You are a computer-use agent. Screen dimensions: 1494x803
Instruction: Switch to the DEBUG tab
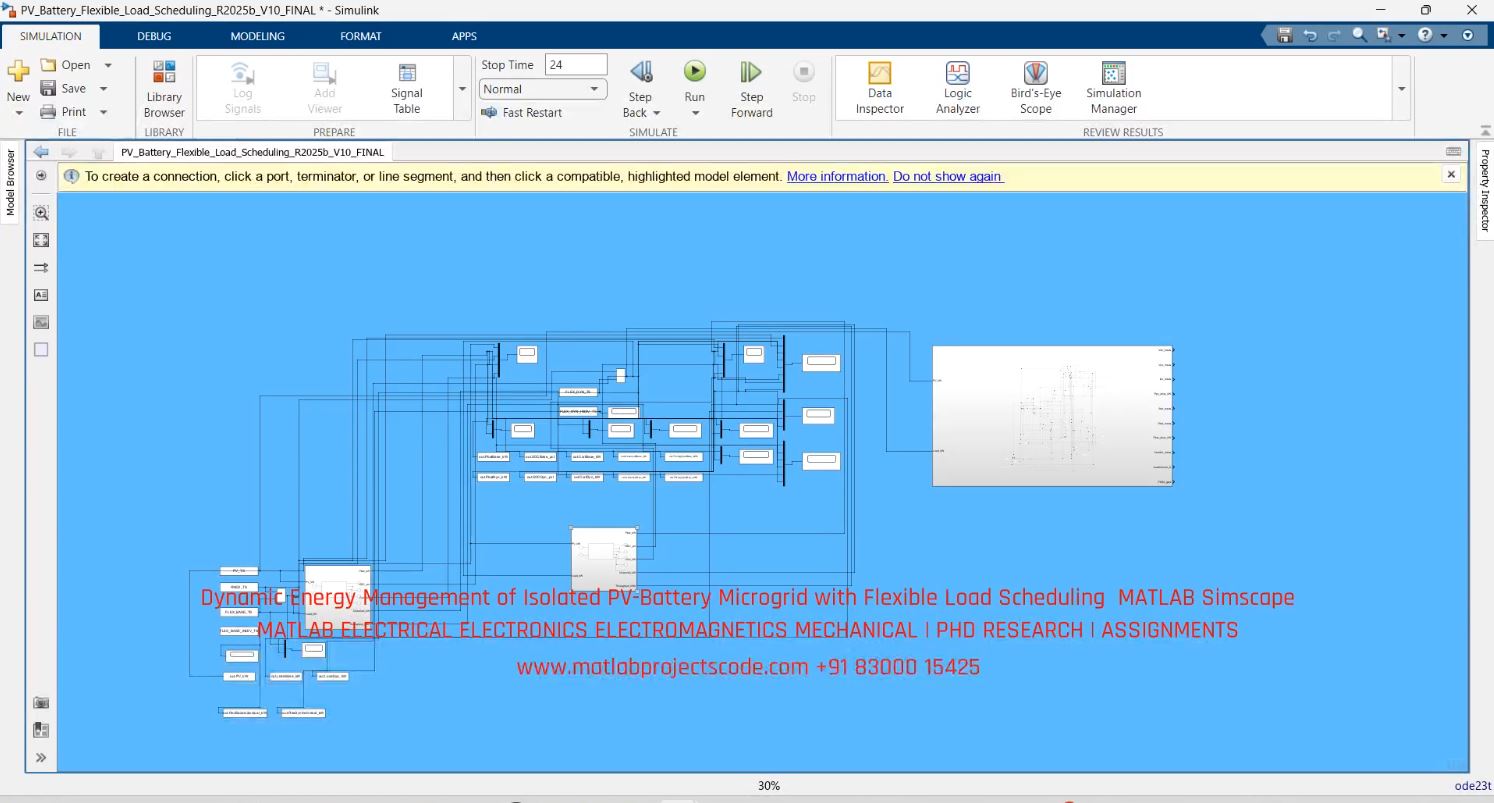click(x=154, y=36)
